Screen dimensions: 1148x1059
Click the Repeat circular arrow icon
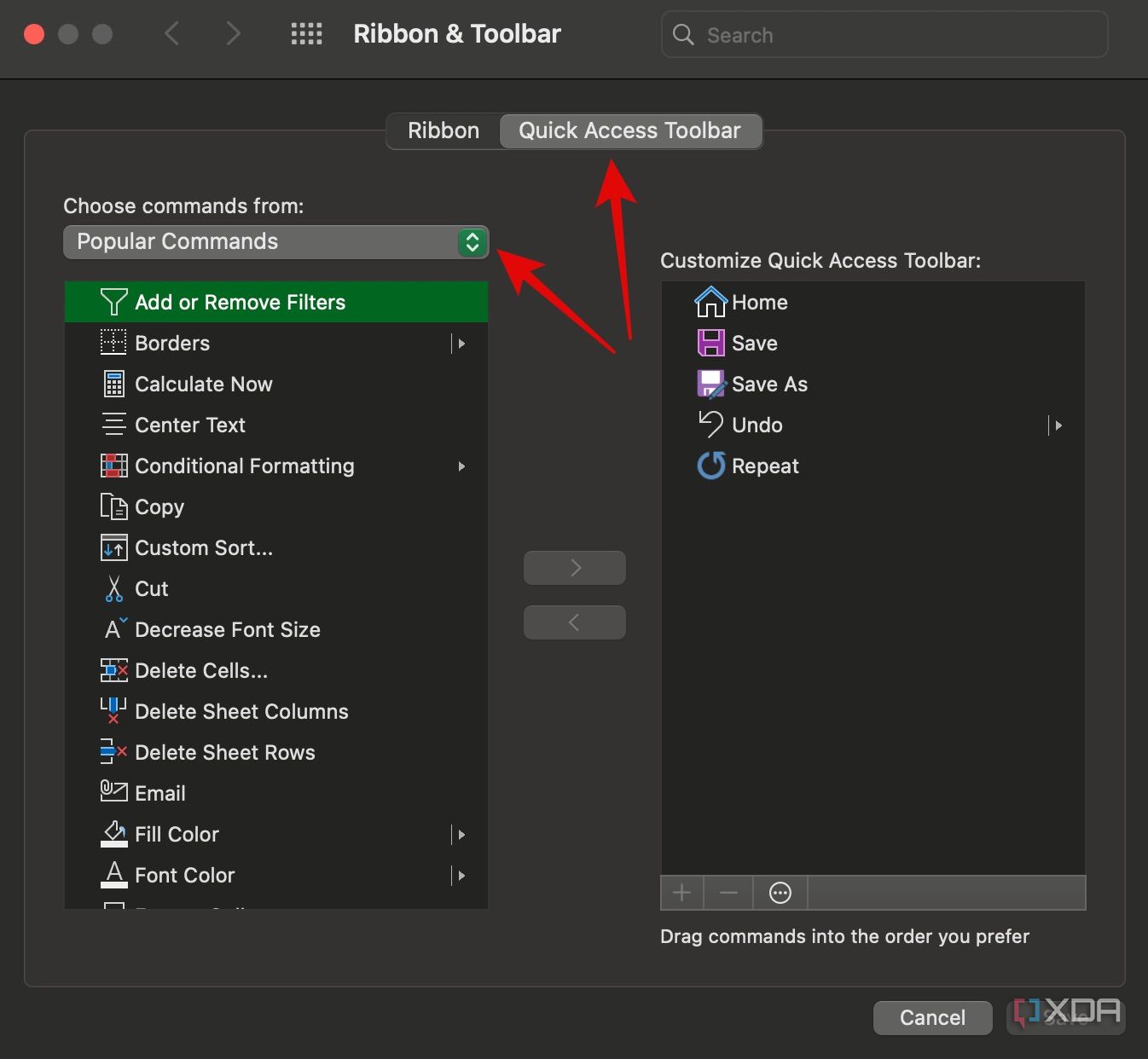click(710, 466)
